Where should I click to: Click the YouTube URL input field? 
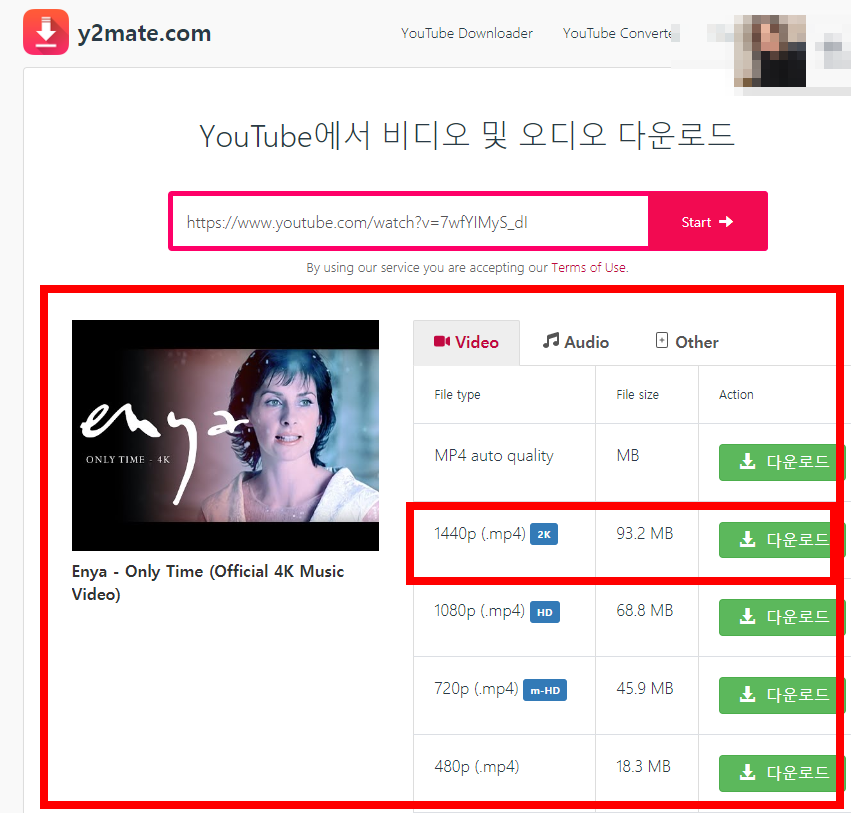pos(410,221)
